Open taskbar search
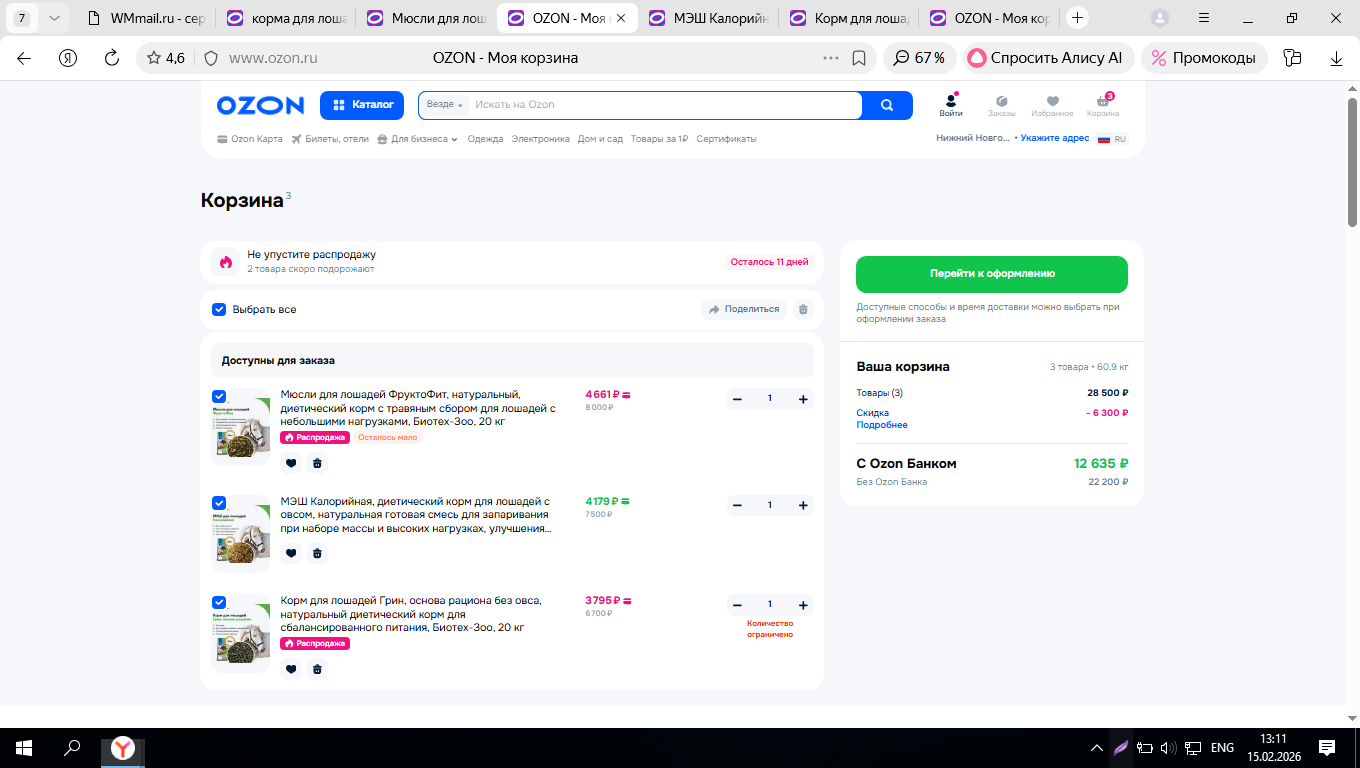Screen dimensions: 1360x768 point(72,748)
